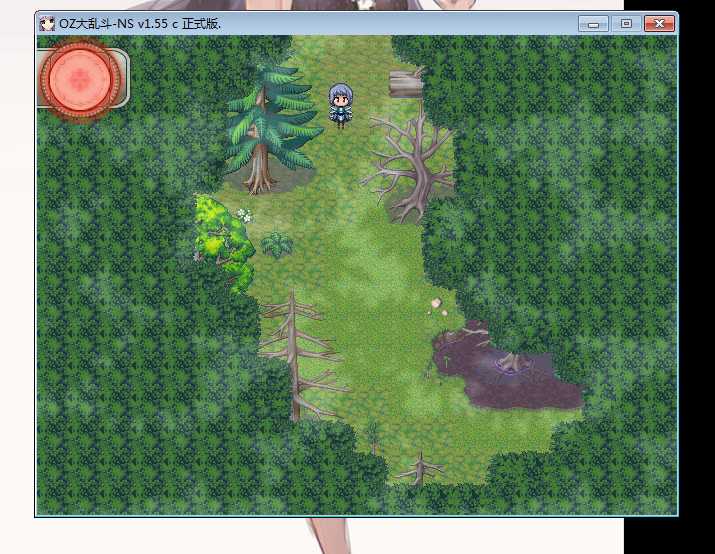Close the OZ大乱斗 game window
This screenshot has height=554, width=715.
(x=659, y=24)
